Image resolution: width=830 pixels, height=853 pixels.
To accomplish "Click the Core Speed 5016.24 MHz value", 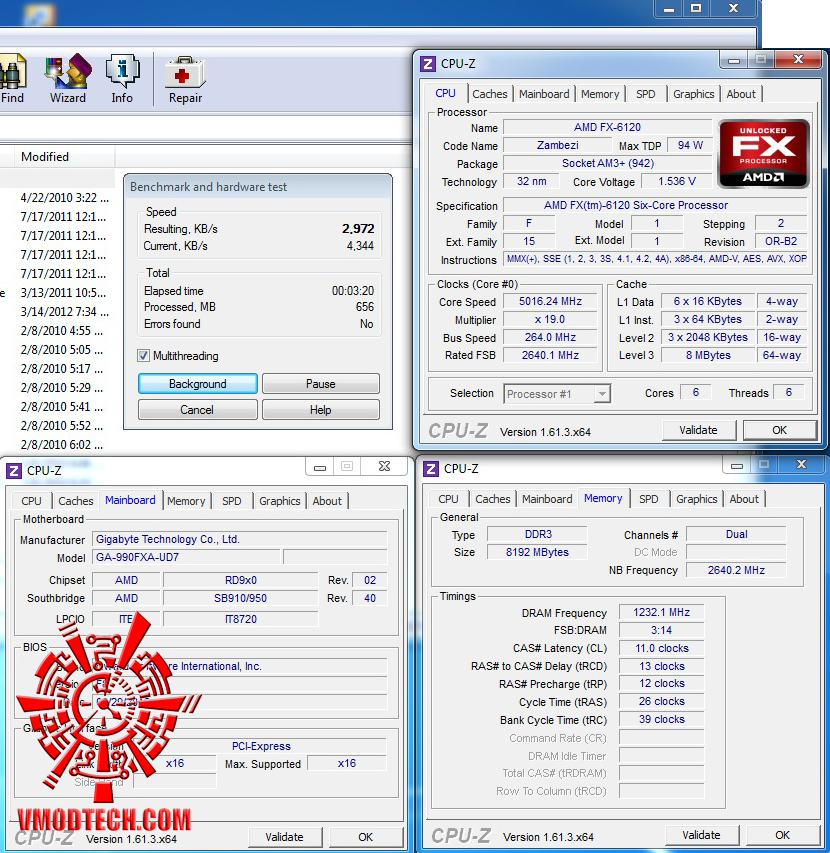I will pyautogui.click(x=550, y=301).
